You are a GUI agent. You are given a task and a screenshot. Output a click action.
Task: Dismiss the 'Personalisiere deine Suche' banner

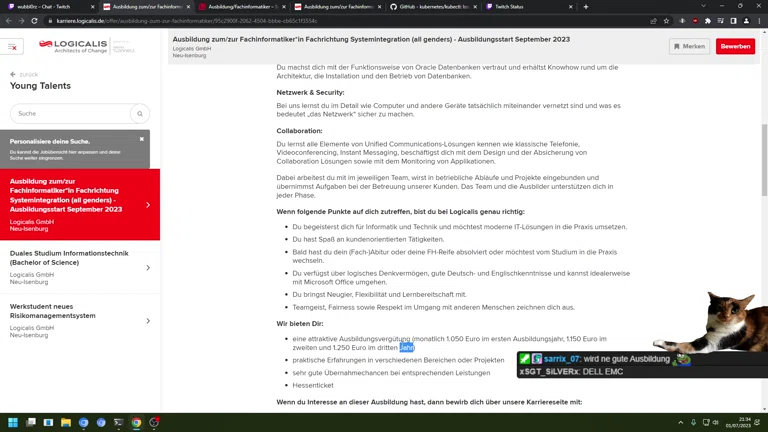pos(142,139)
